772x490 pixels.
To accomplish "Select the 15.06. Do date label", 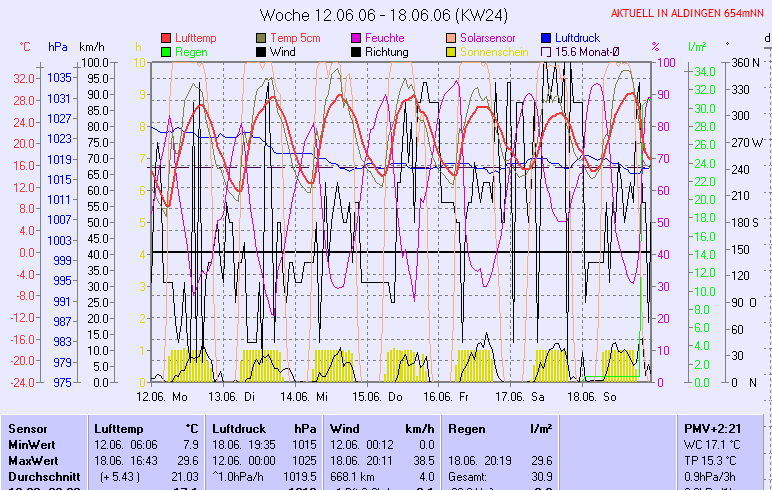I will pyautogui.click(x=382, y=396).
